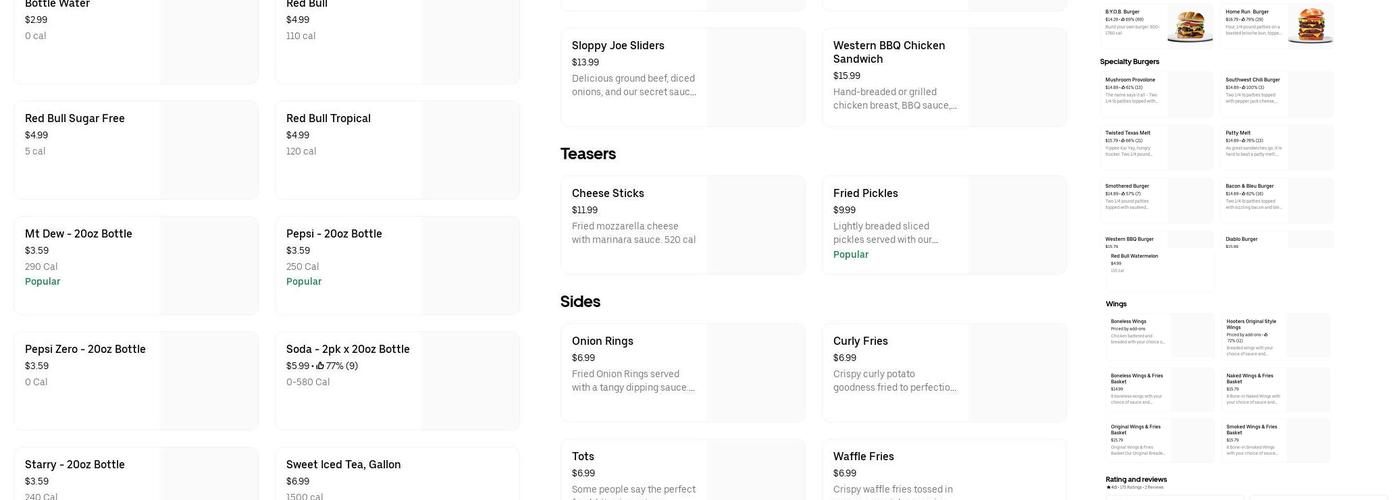Click the B.Y.O.B. Burger photo
The image size is (1400, 500).
point(1190,24)
